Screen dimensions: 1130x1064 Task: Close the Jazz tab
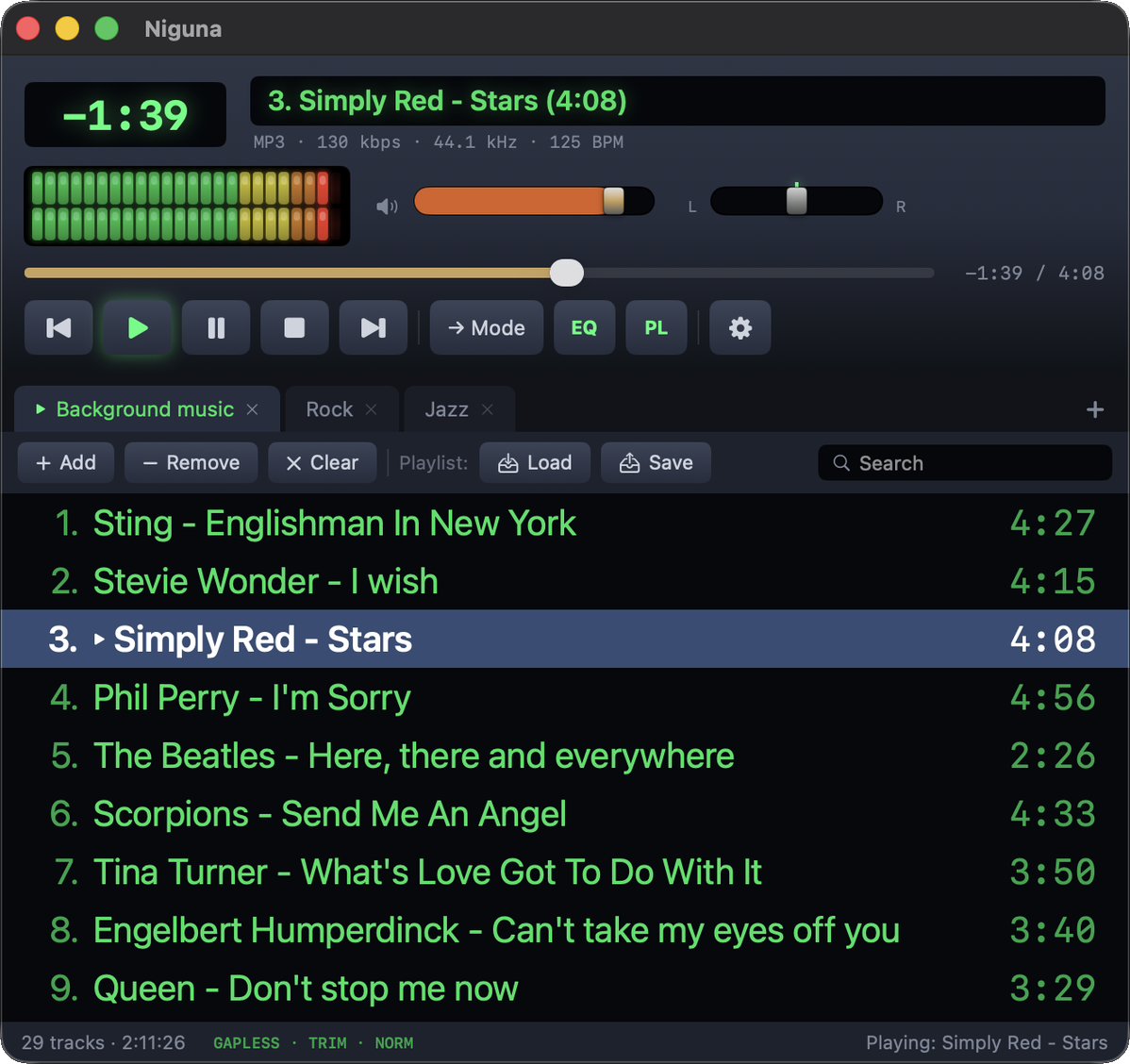[487, 409]
